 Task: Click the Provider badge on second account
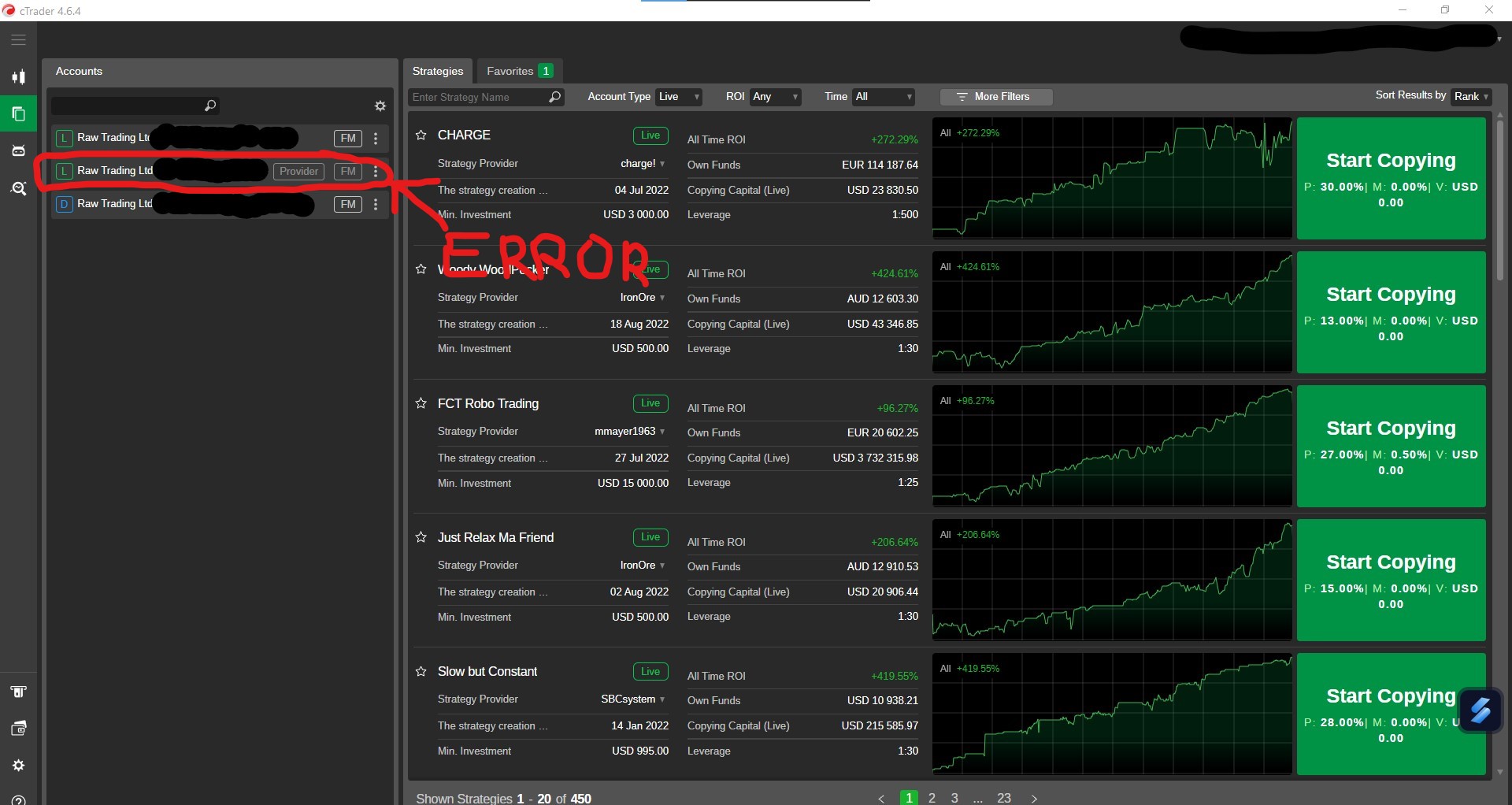click(299, 172)
